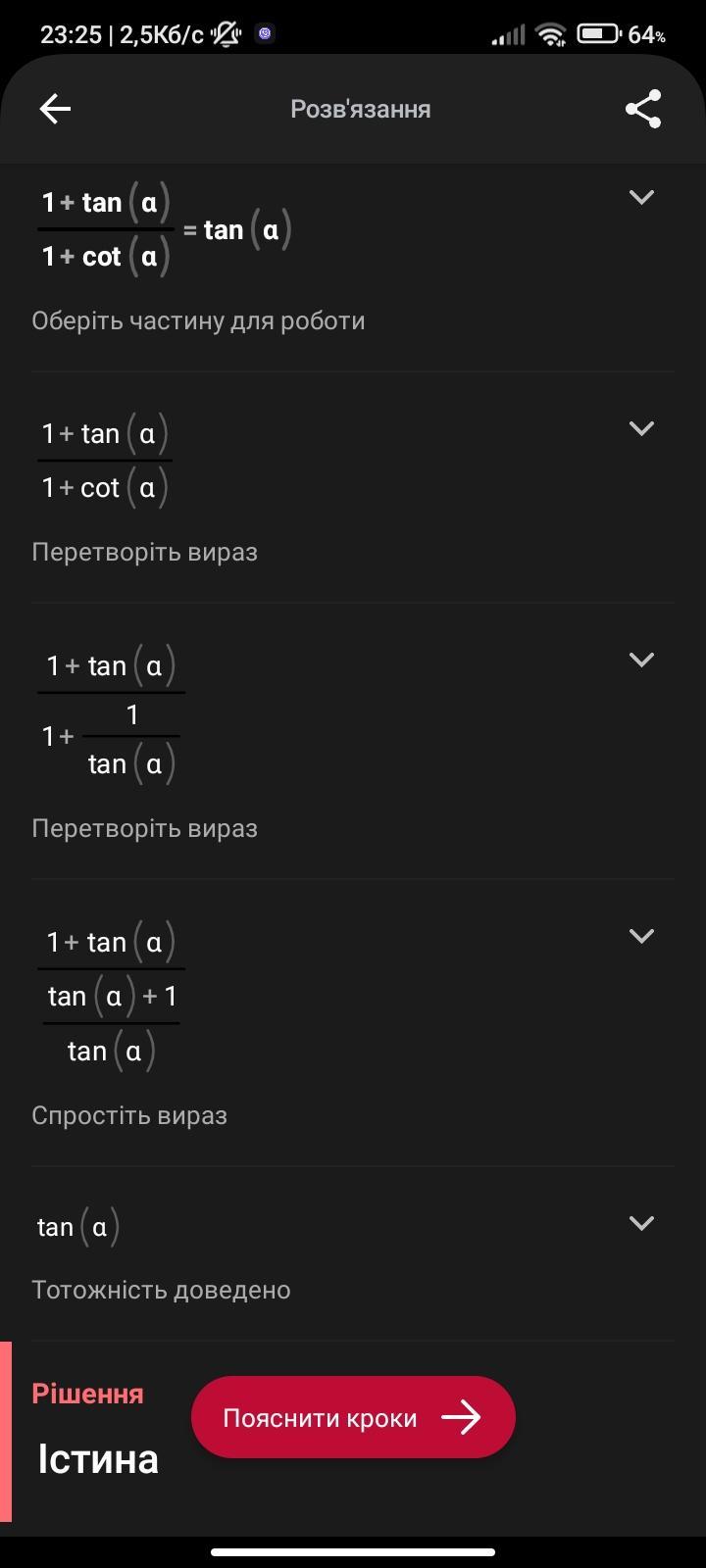The width and height of the screenshot is (706, 1568).
Task: Expand the step with 1 over tan(α)
Action: (x=641, y=661)
